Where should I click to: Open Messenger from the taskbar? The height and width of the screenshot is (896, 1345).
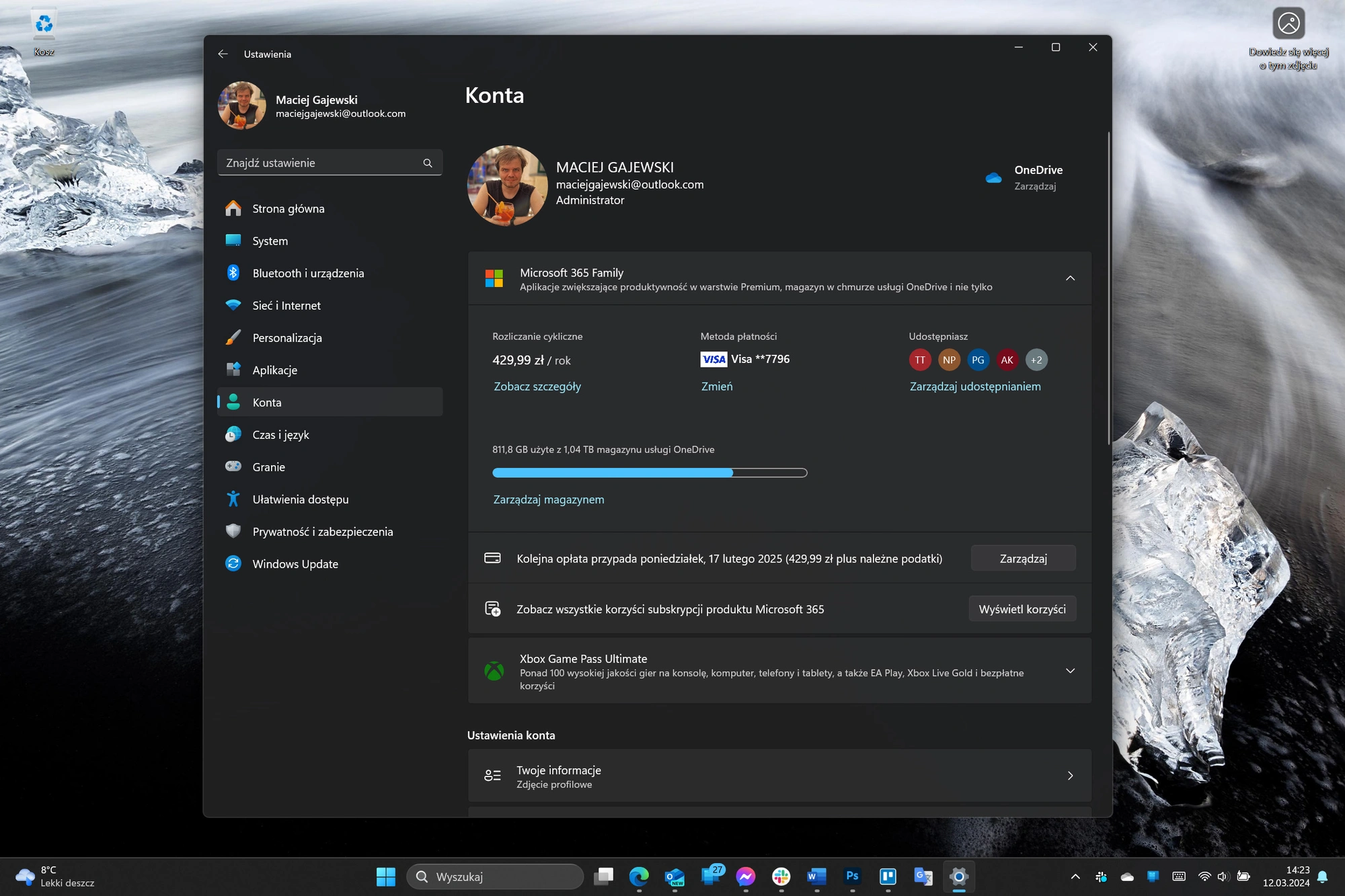coord(745,877)
